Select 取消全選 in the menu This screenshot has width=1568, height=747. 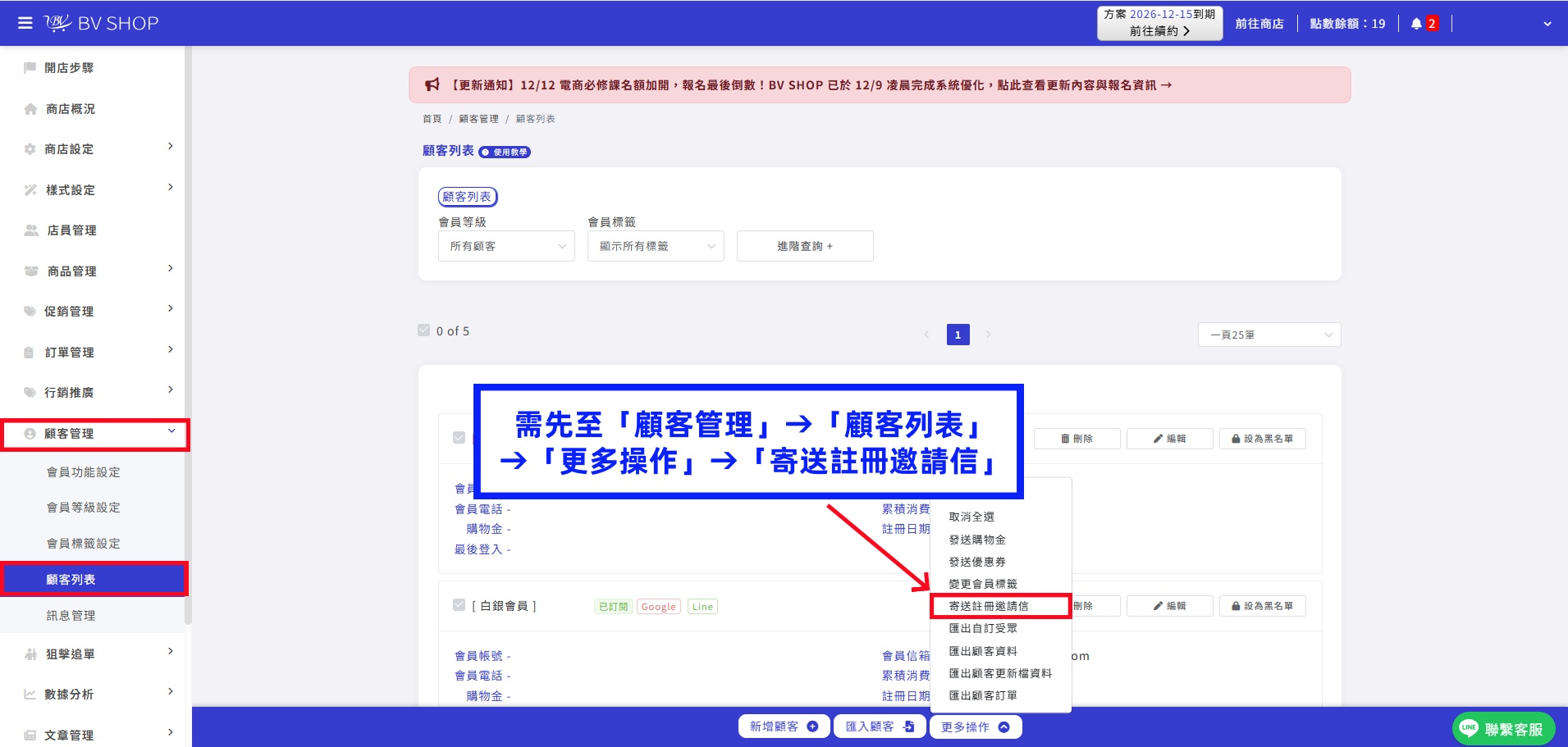tap(971, 517)
